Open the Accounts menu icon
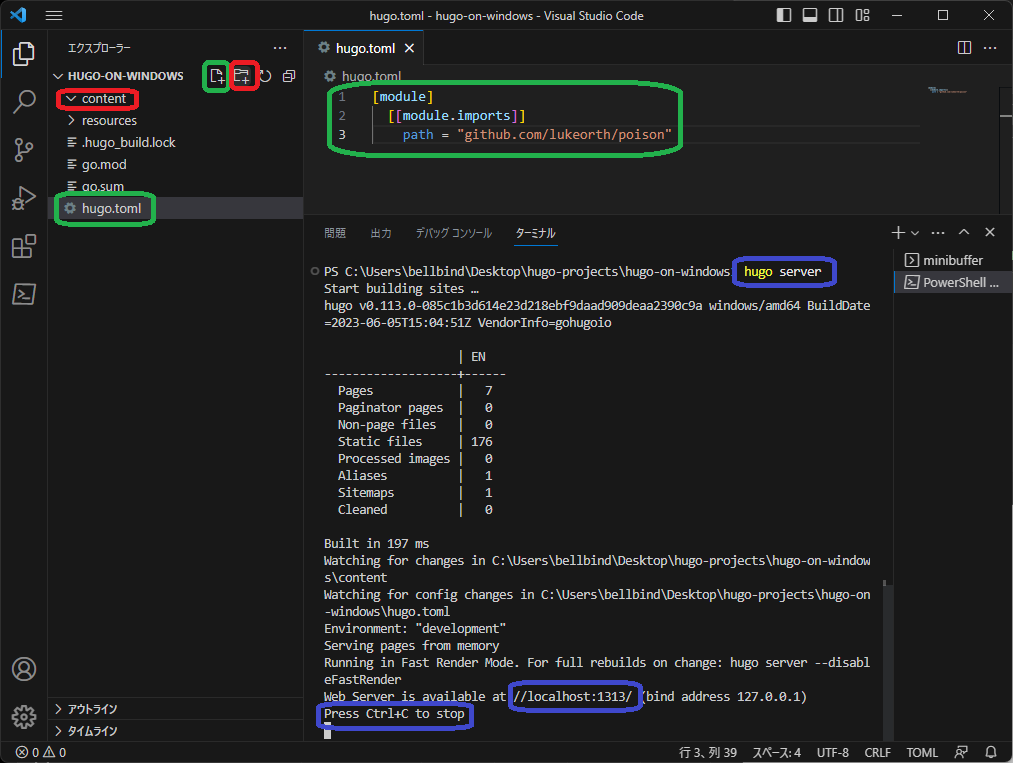 (x=23, y=669)
